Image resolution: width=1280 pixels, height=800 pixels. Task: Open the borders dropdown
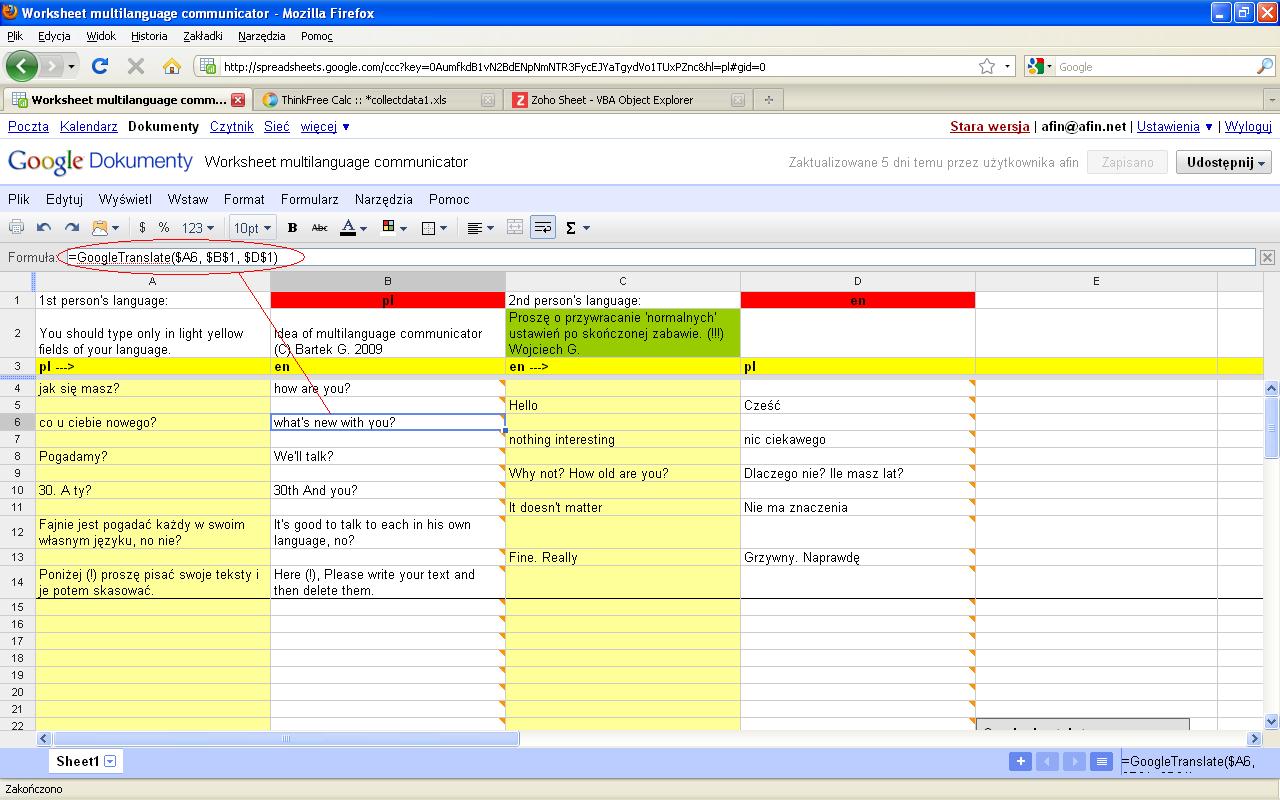[x=433, y=228]
